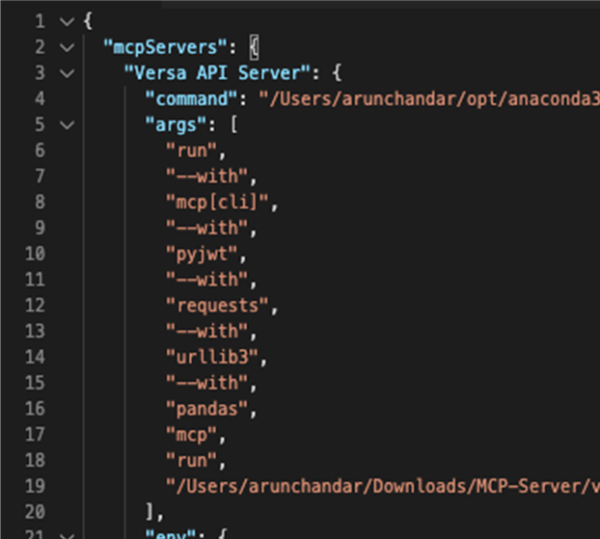Select line number 16 in the gutter
This screenshot has width=600, height=539.
(x=36, y=410)
